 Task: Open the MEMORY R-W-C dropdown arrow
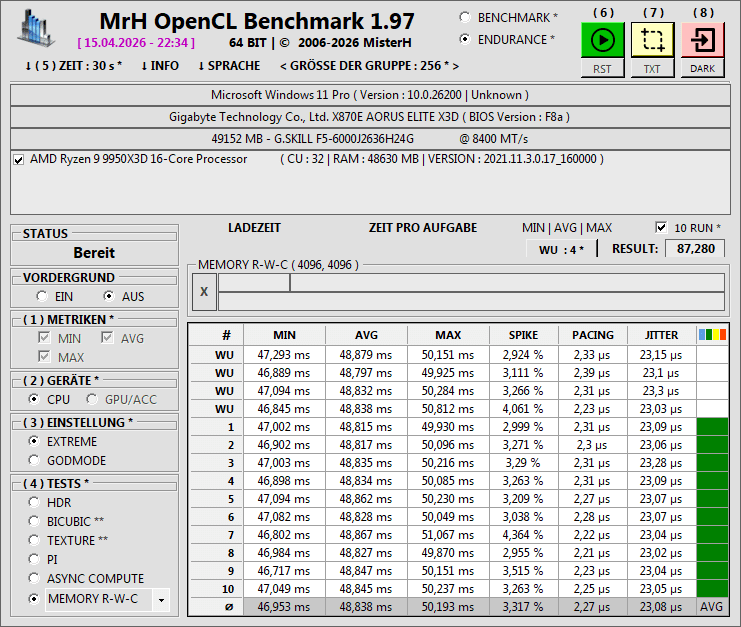161,600
